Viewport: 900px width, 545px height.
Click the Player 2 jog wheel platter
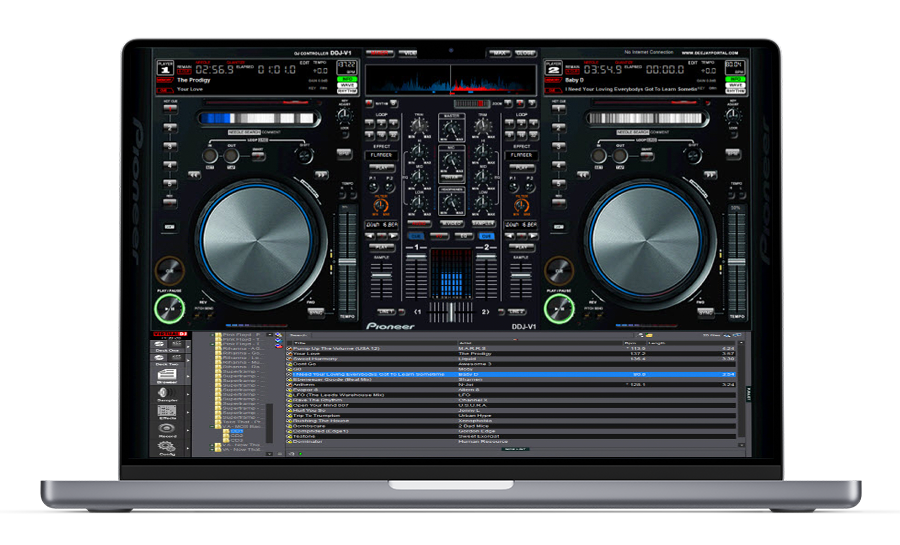[x=646, y=240]
